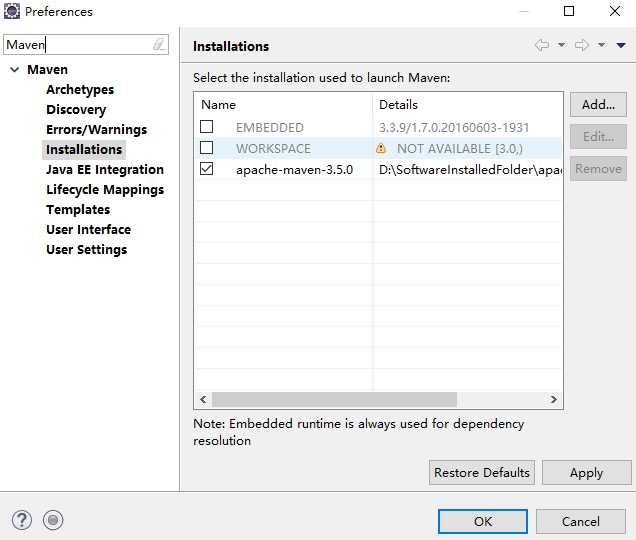The height and width of the screenshot is (540, 636).
Task: Check the WORKSPACE installation checkbox
Action: [x=206, y=148]
